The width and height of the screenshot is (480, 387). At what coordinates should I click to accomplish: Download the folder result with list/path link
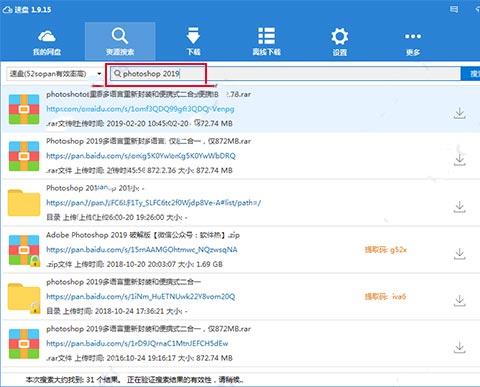[x=460, y=207]
